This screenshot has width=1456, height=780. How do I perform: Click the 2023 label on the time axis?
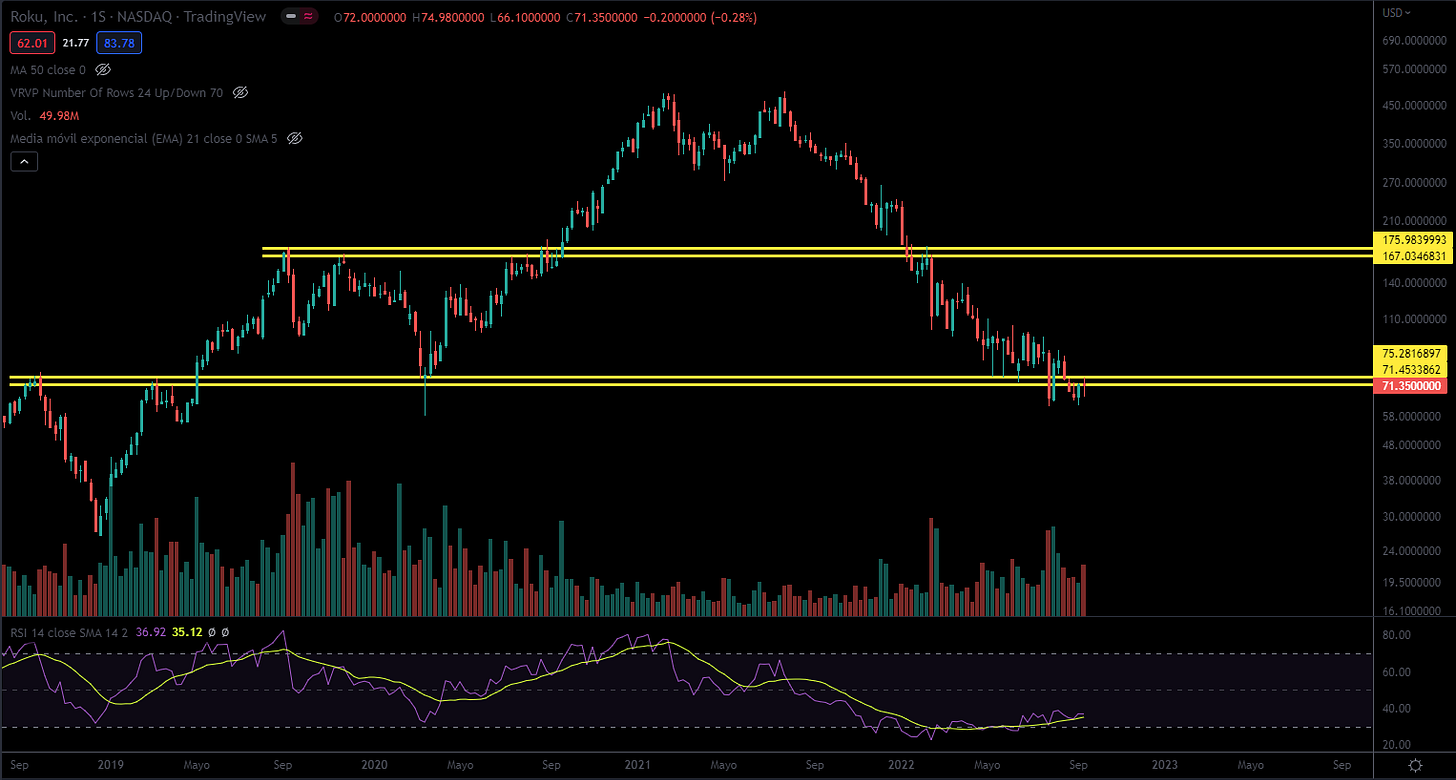click(1165, 764)
